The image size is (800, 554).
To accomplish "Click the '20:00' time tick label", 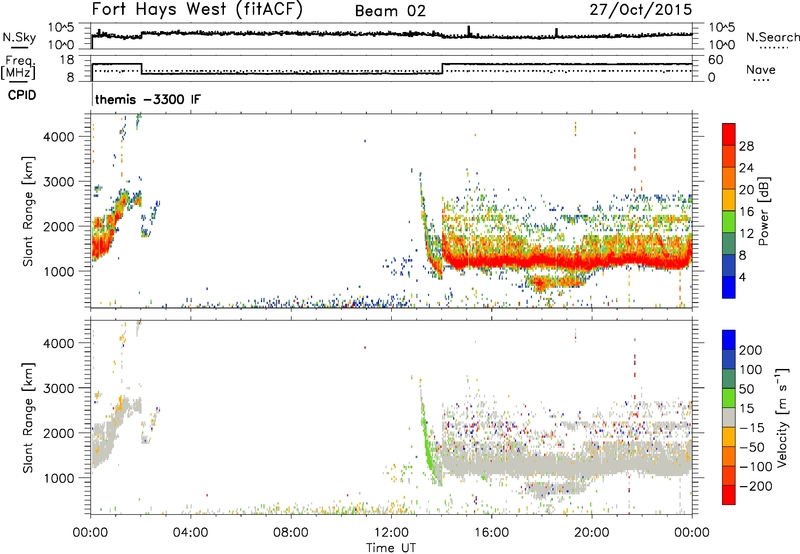I will pyautogui.click(x=592, y=533).
